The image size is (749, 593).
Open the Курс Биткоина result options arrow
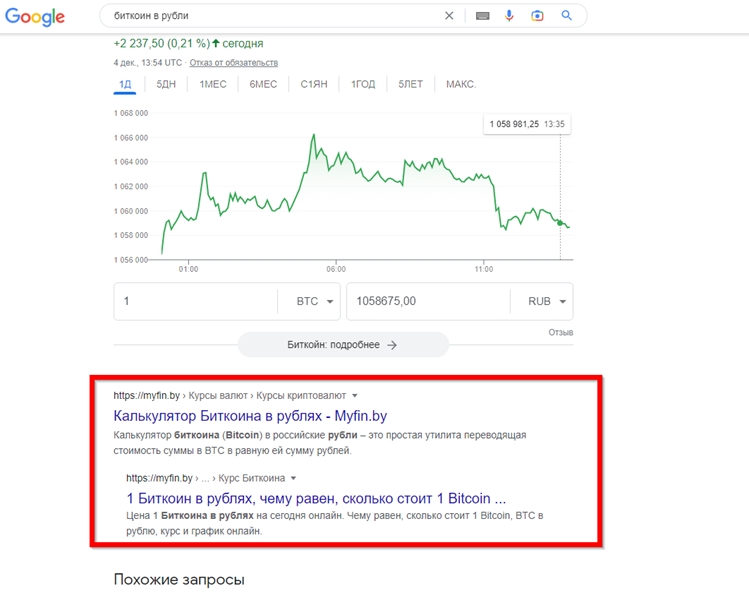tap(294, 479)
